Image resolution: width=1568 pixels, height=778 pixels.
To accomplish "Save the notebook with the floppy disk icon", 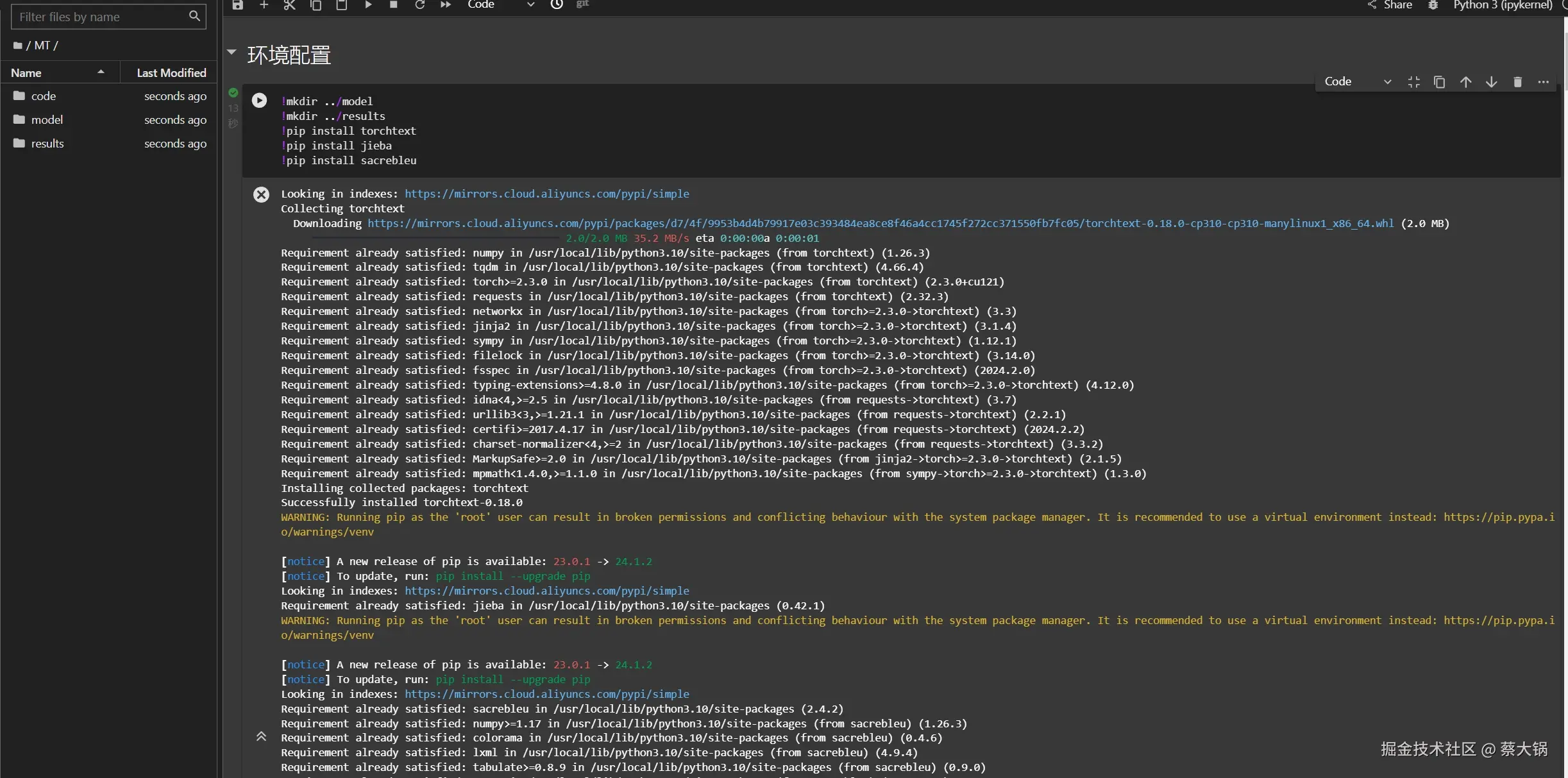I will point(237,4).
